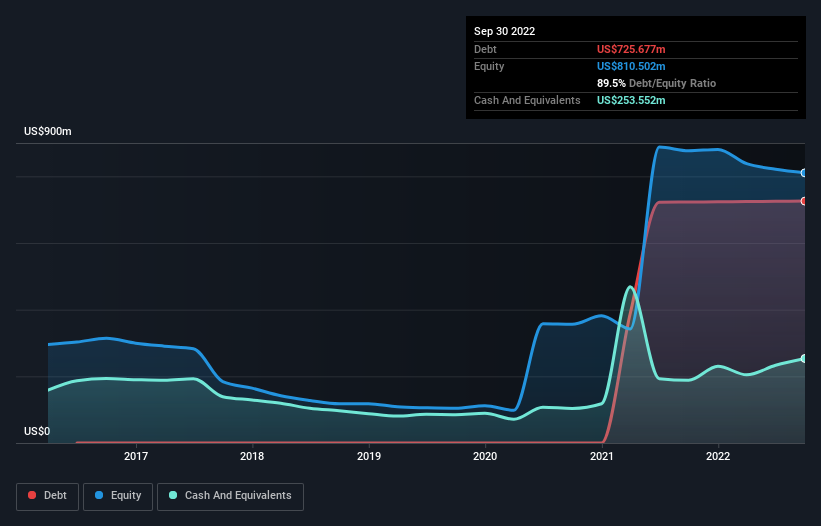Click the US$253.552m cash value
This screenshot has height=526, width=821.
pyautogui.click(x=631, y=100)
